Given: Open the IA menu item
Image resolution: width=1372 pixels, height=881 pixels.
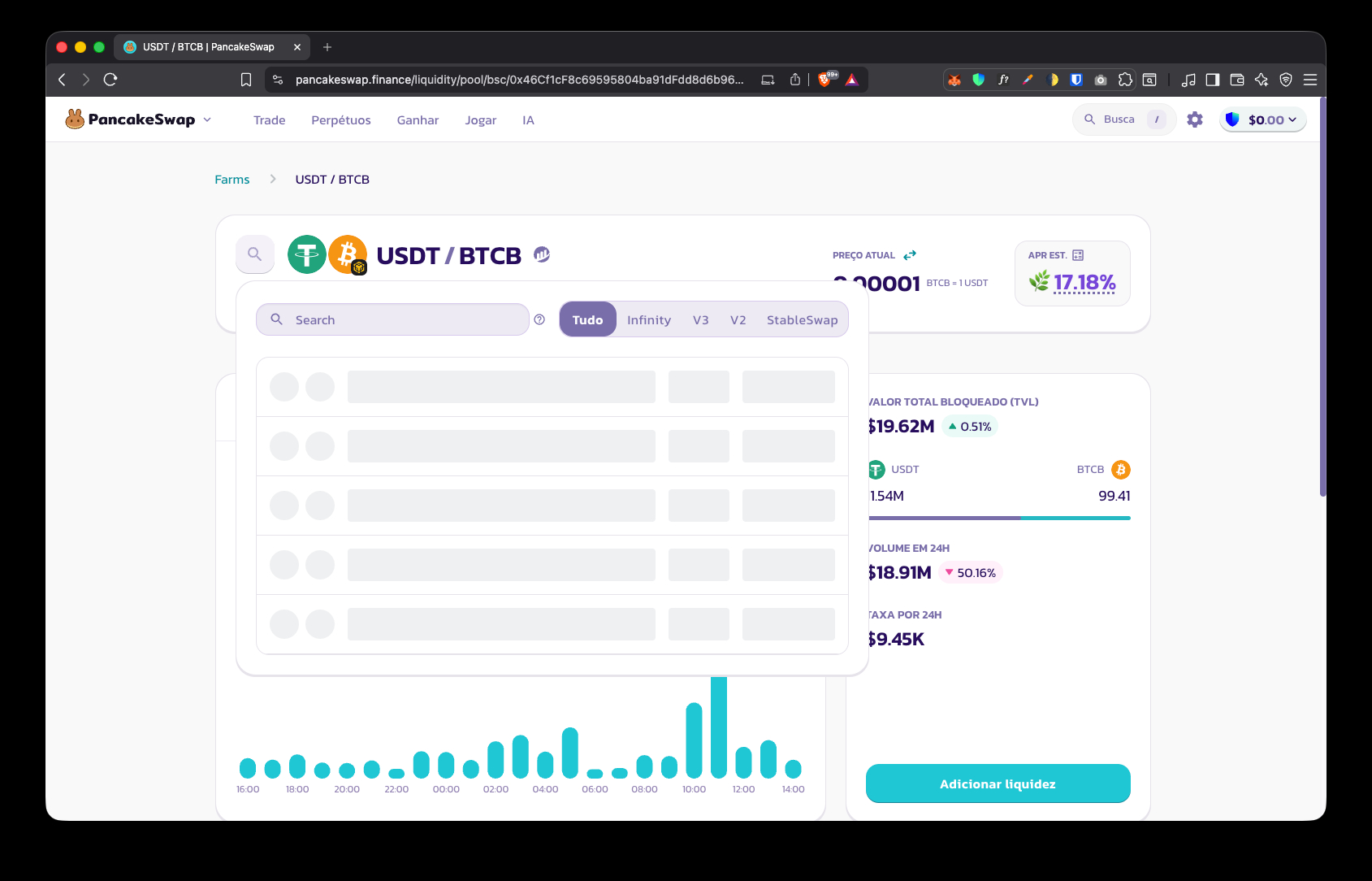Looking at the screenshot, I should tap(528, 120).
